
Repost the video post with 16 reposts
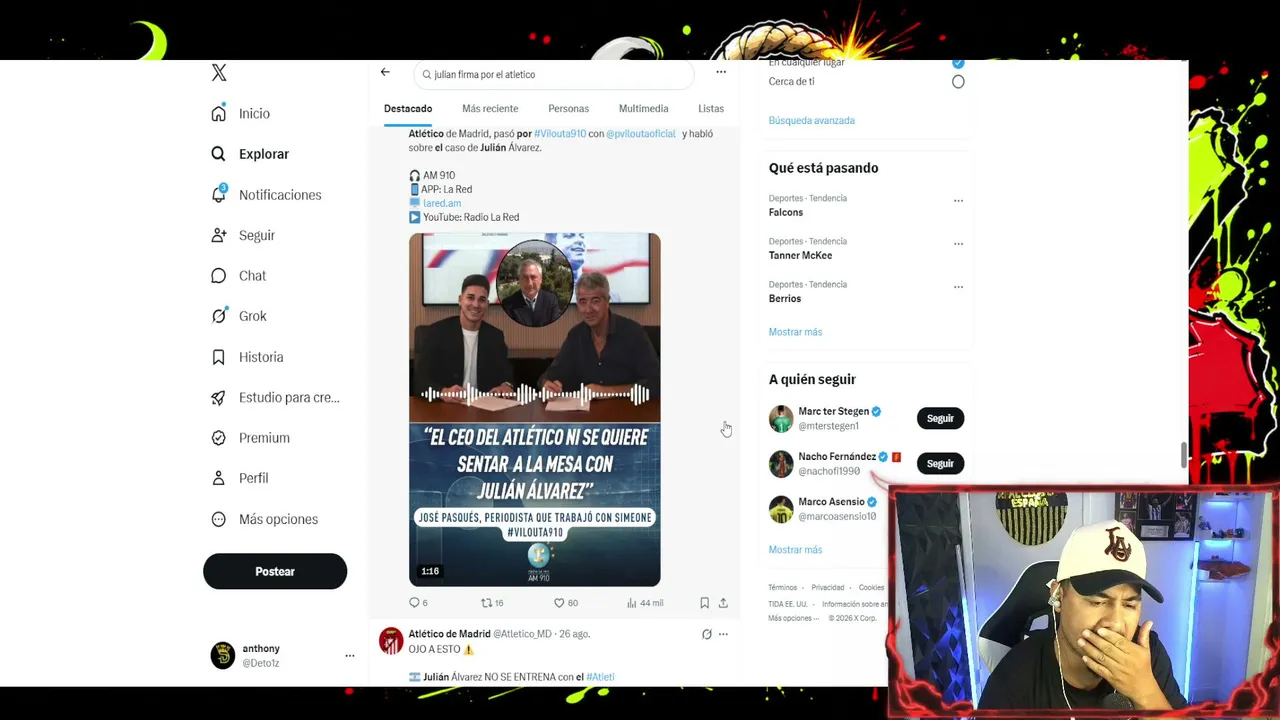(492, 603)
